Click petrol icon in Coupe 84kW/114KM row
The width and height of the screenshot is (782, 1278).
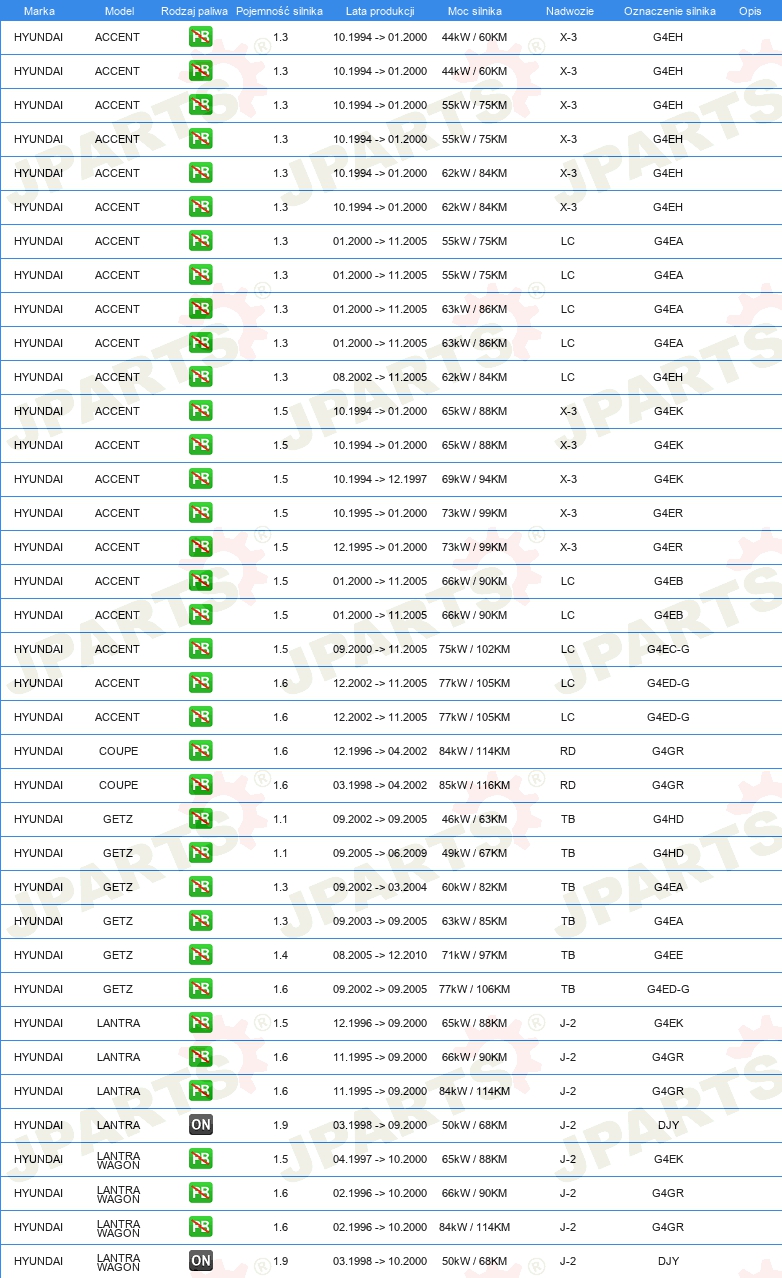point(201,751)
